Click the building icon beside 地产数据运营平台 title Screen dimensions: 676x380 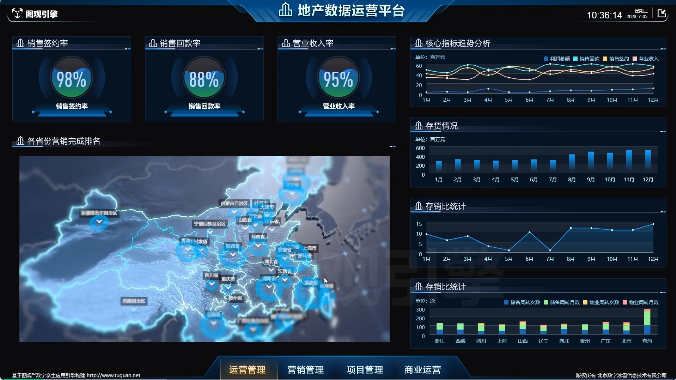[285, 9]
